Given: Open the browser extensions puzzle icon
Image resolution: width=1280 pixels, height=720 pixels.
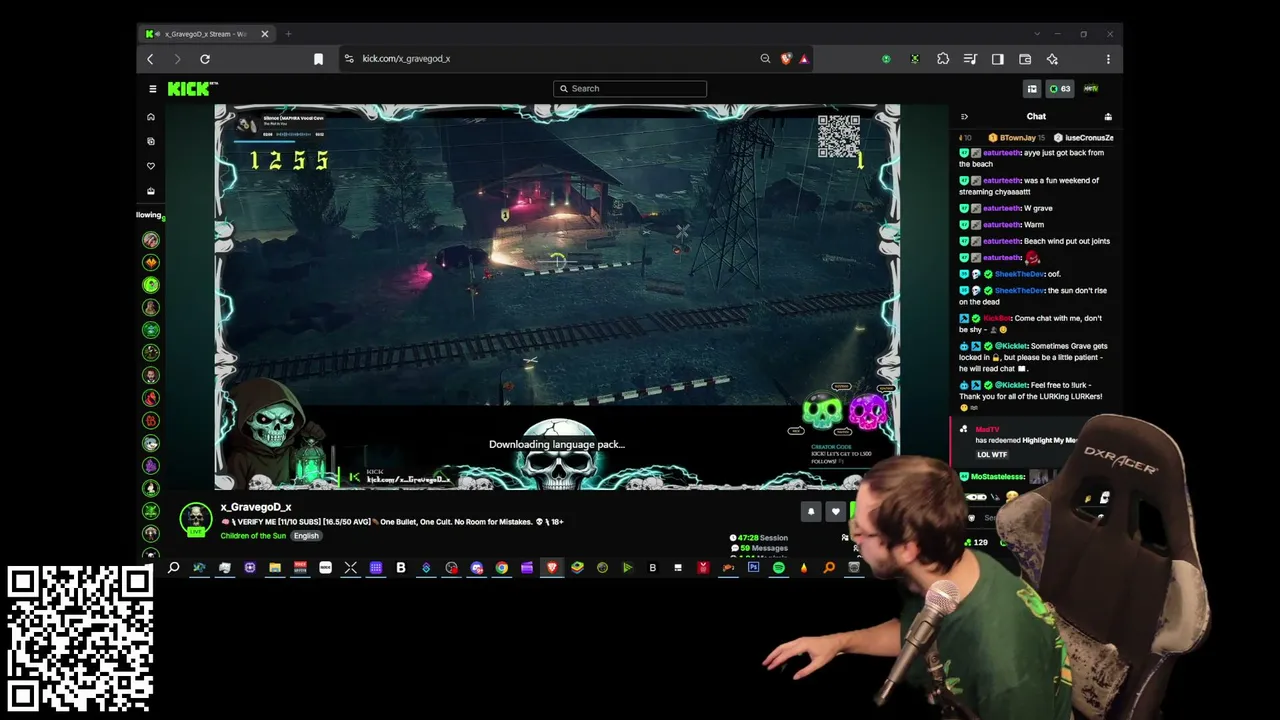Looking at the screenshot, I should point(943,59).
